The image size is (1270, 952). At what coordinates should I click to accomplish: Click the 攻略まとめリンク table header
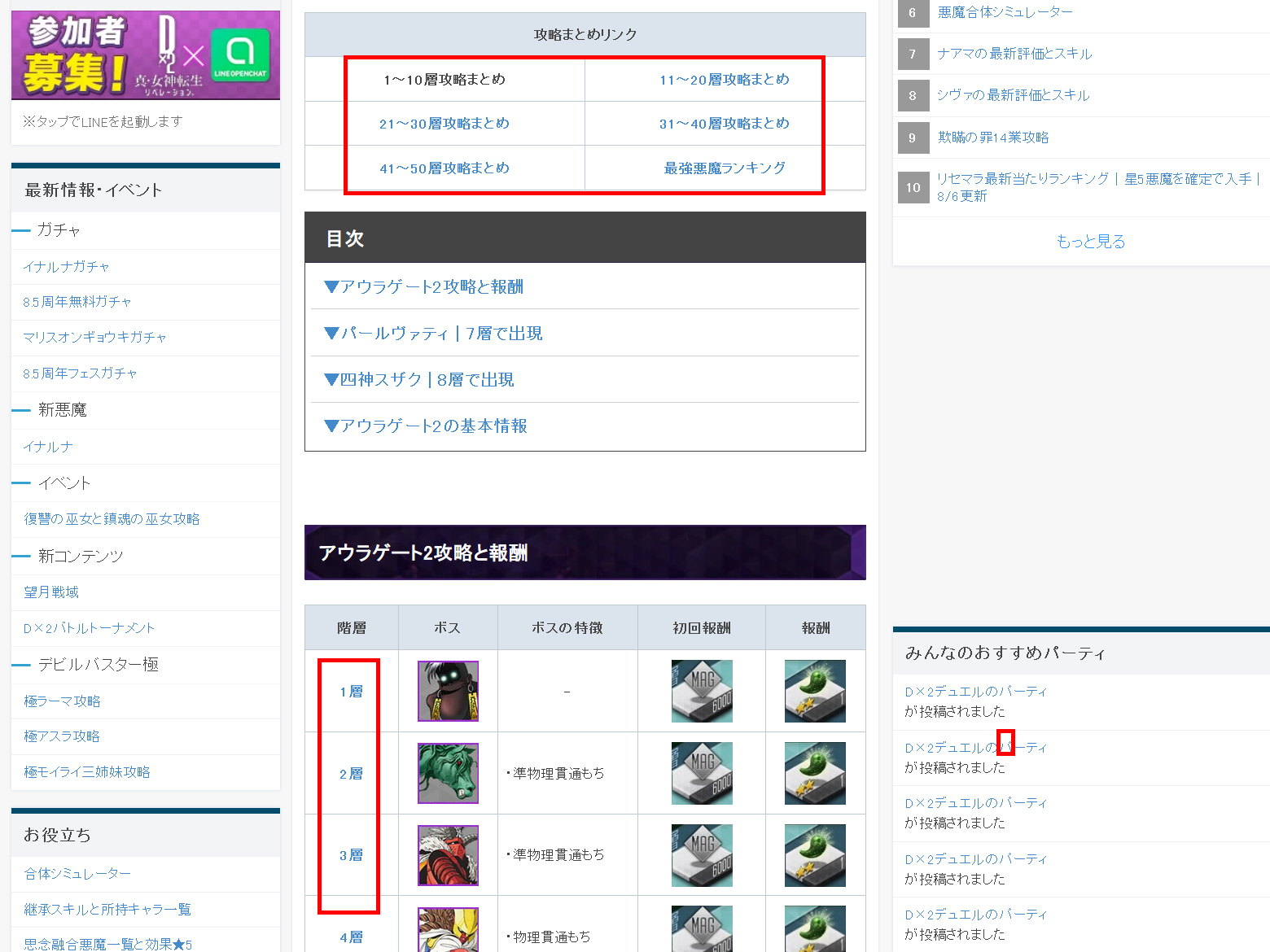pyautogui.click(x=585, y=34)
